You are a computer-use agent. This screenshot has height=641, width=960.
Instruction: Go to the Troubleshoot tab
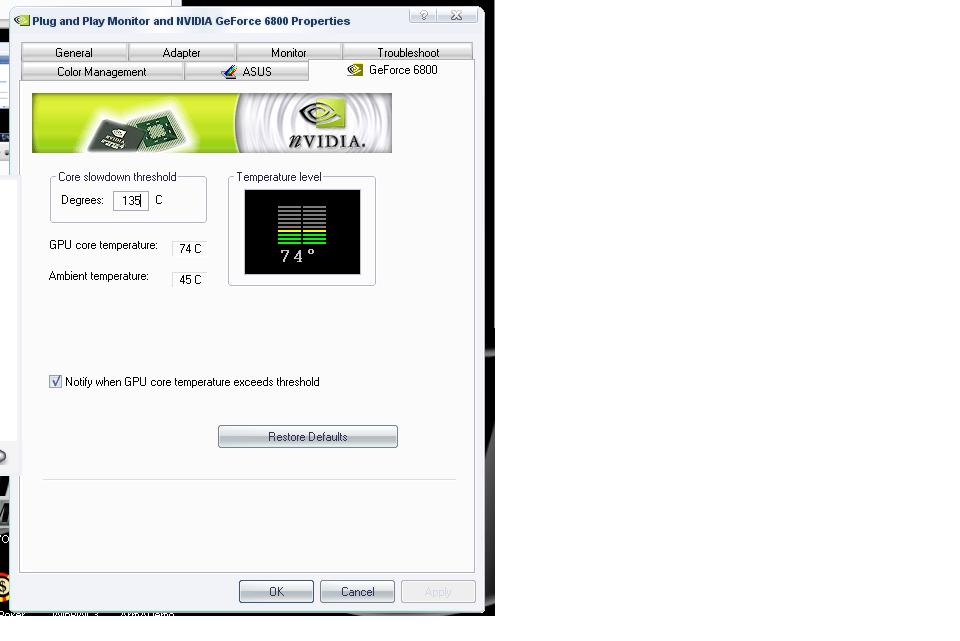point(408,53)
